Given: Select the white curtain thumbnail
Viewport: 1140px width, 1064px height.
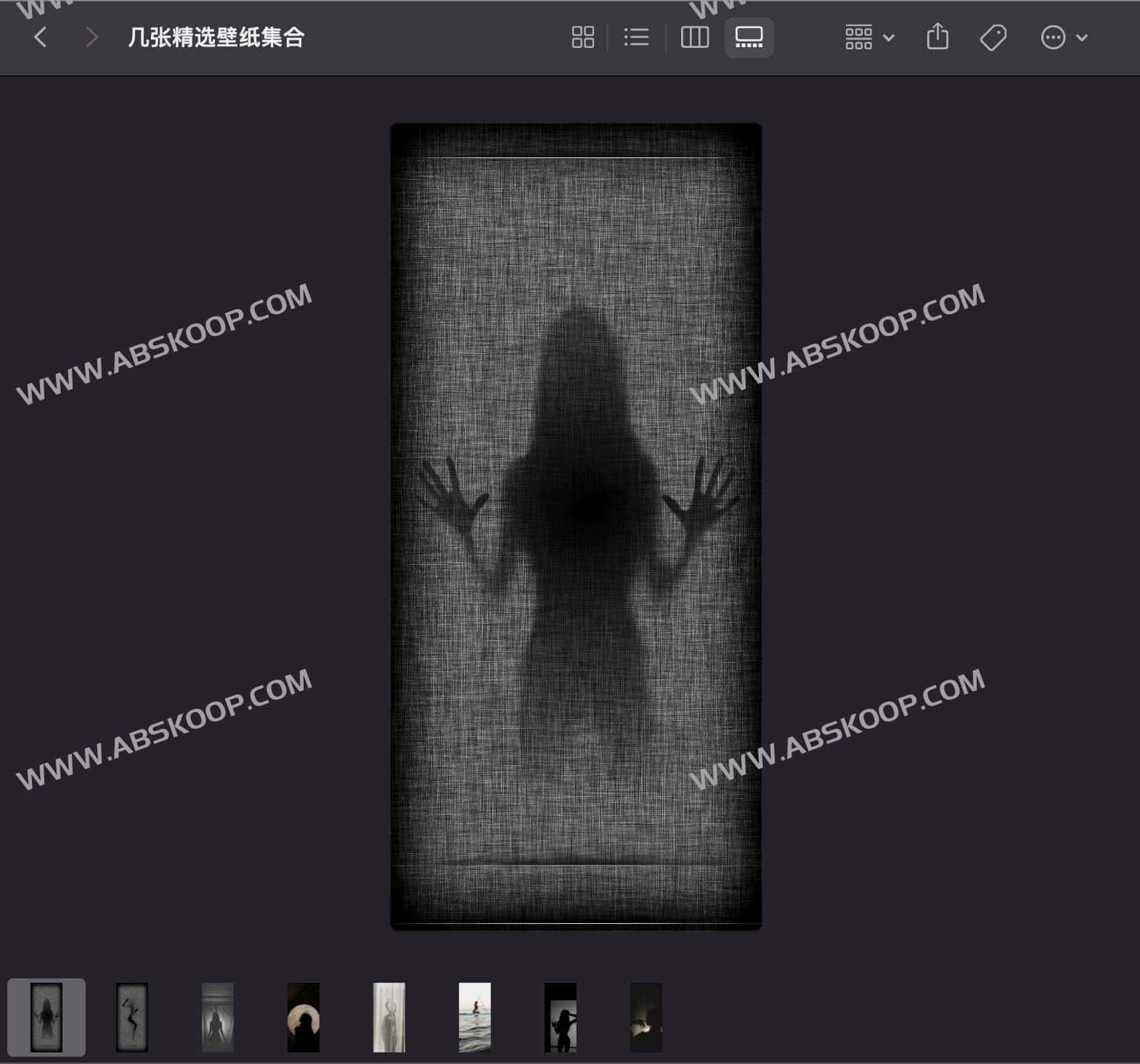Looking at the screenshot, I should [389, 1017].
